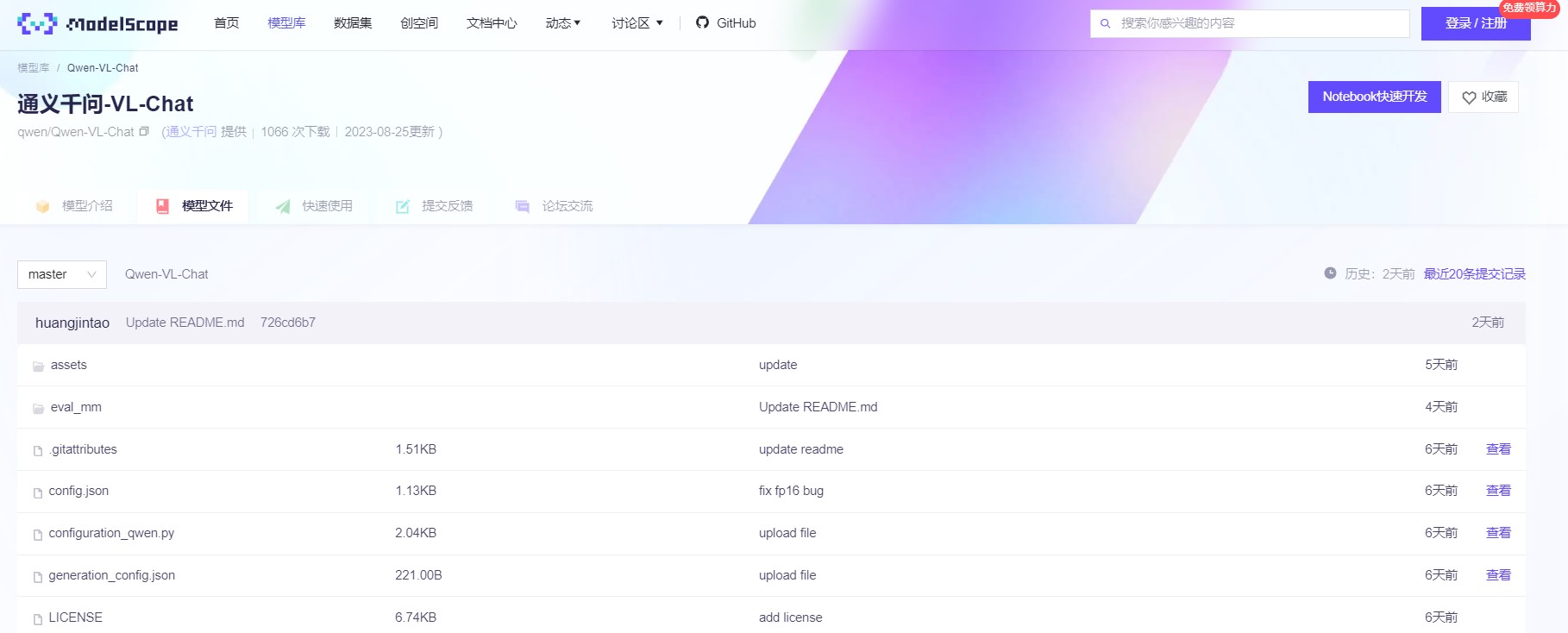Screen dimensions: 1568x633
Task: Switch to the 模型文件 tab
Action: tap(193, 206)
